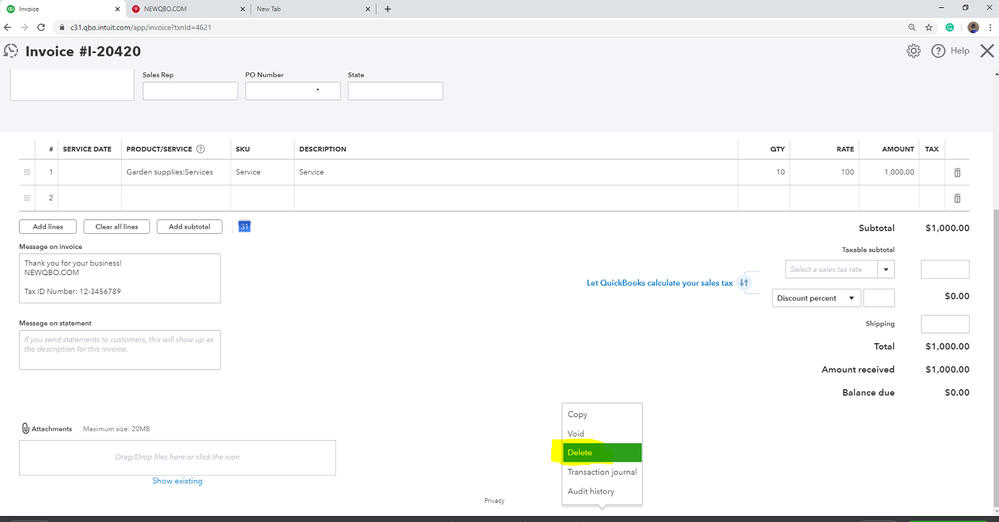The width and height of the screenshot is (999, 522).
Task: Open the invoice settings gear icon
Action: pyautogui.click(x=913, y=51)
